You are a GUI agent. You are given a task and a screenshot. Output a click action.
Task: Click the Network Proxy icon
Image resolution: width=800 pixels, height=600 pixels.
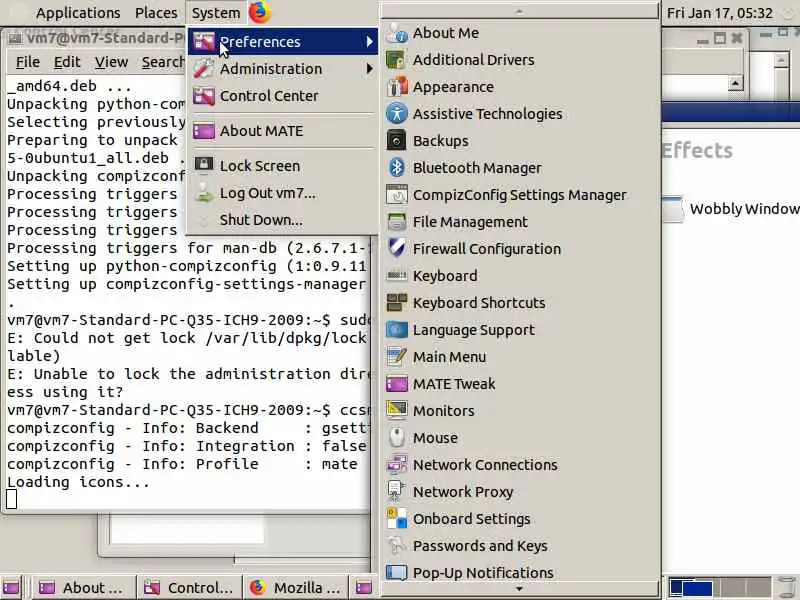pyautogui.click(x=397, y=491)
